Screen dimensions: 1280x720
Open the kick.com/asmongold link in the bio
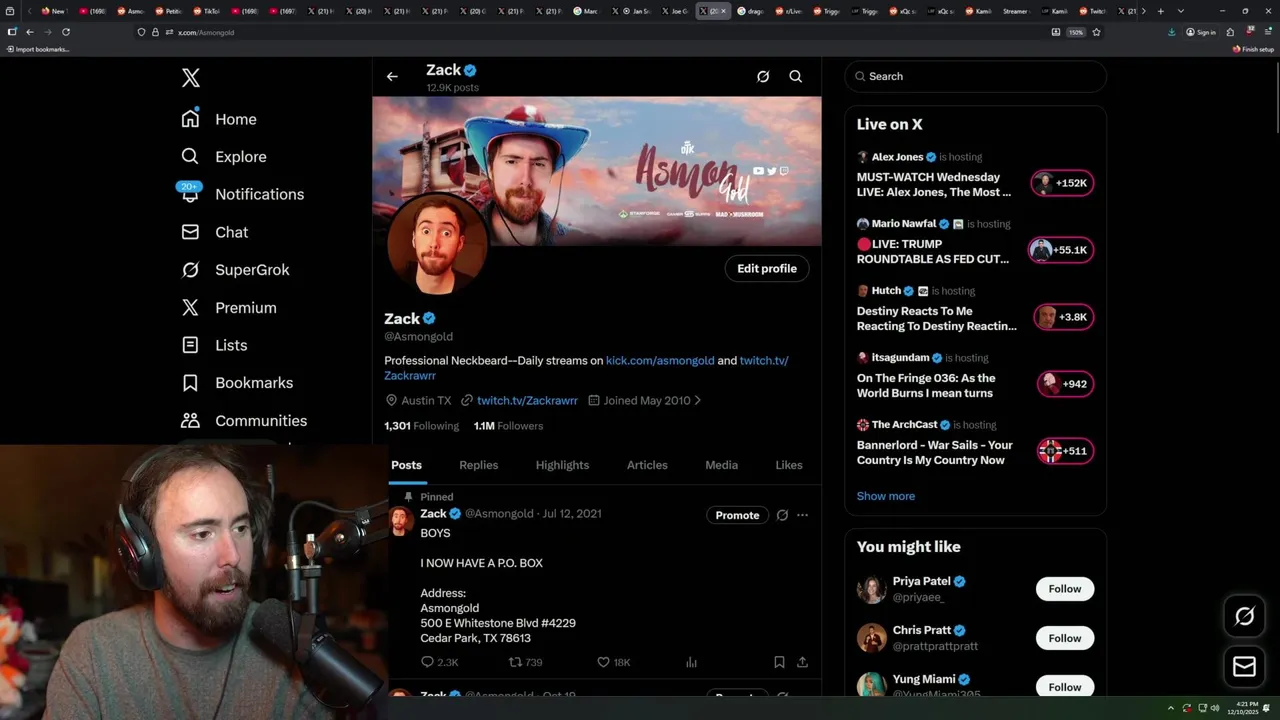click(x=660, y=360)
